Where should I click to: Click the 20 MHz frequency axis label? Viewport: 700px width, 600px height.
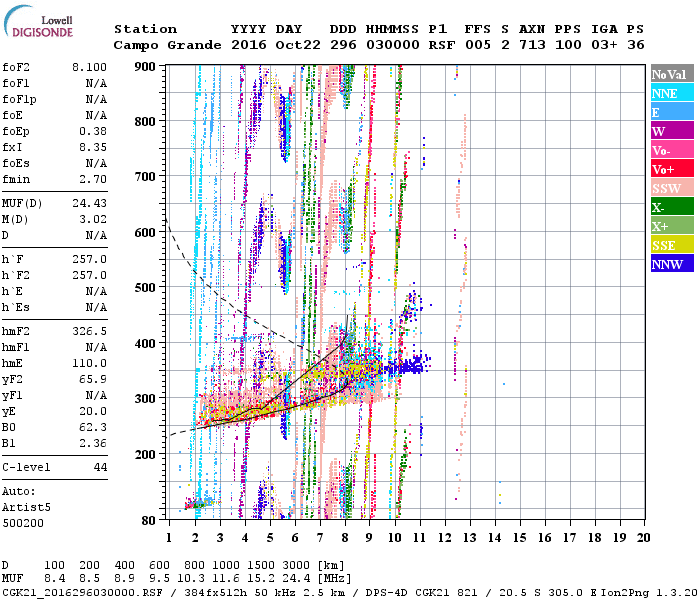(x=643, y=538)
